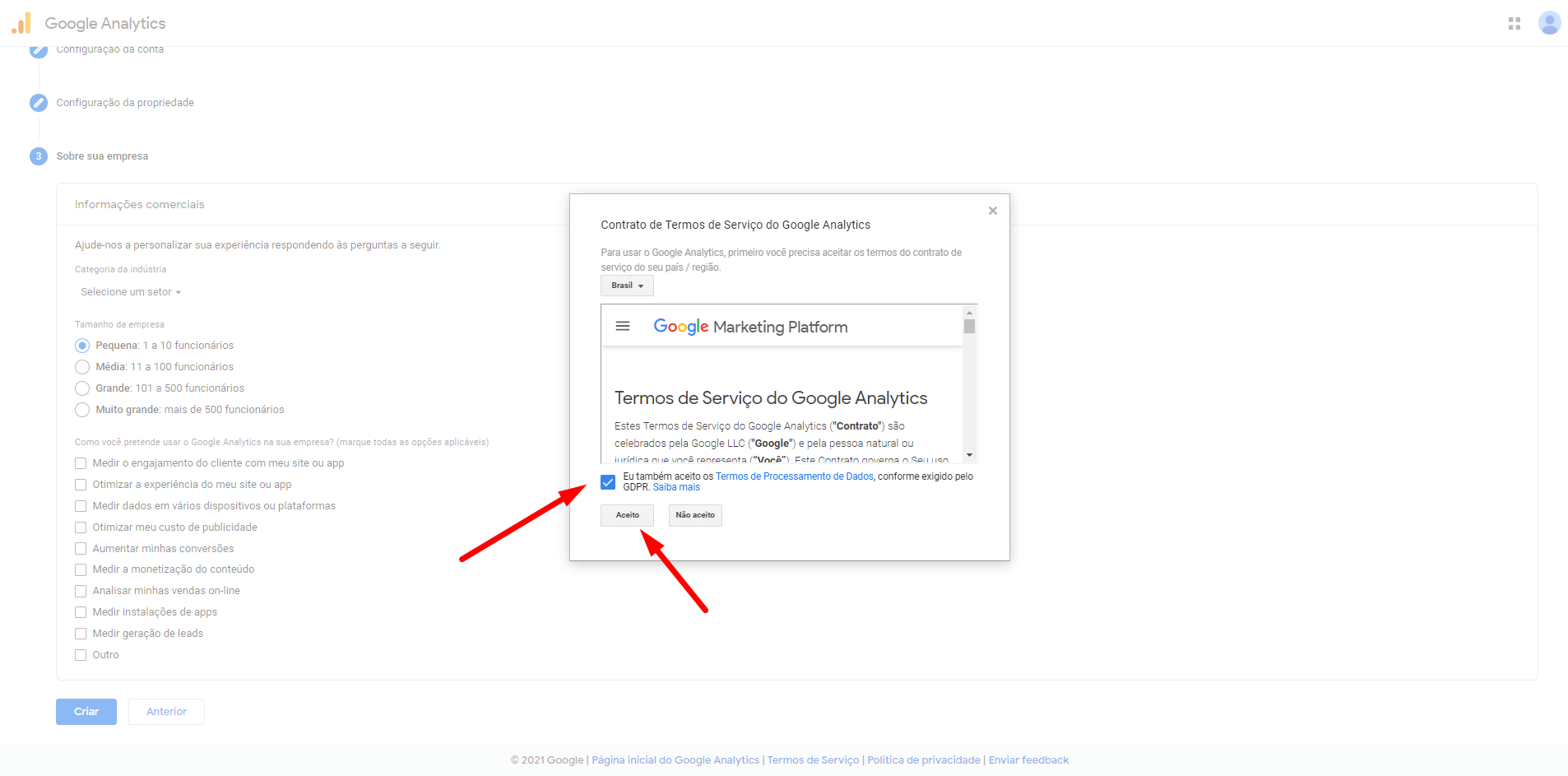Viewport: 1568px width, 776px height.
Task: Check 'Otimizar meu custo de publicidade' option
Action: click(x=81, y=527)
